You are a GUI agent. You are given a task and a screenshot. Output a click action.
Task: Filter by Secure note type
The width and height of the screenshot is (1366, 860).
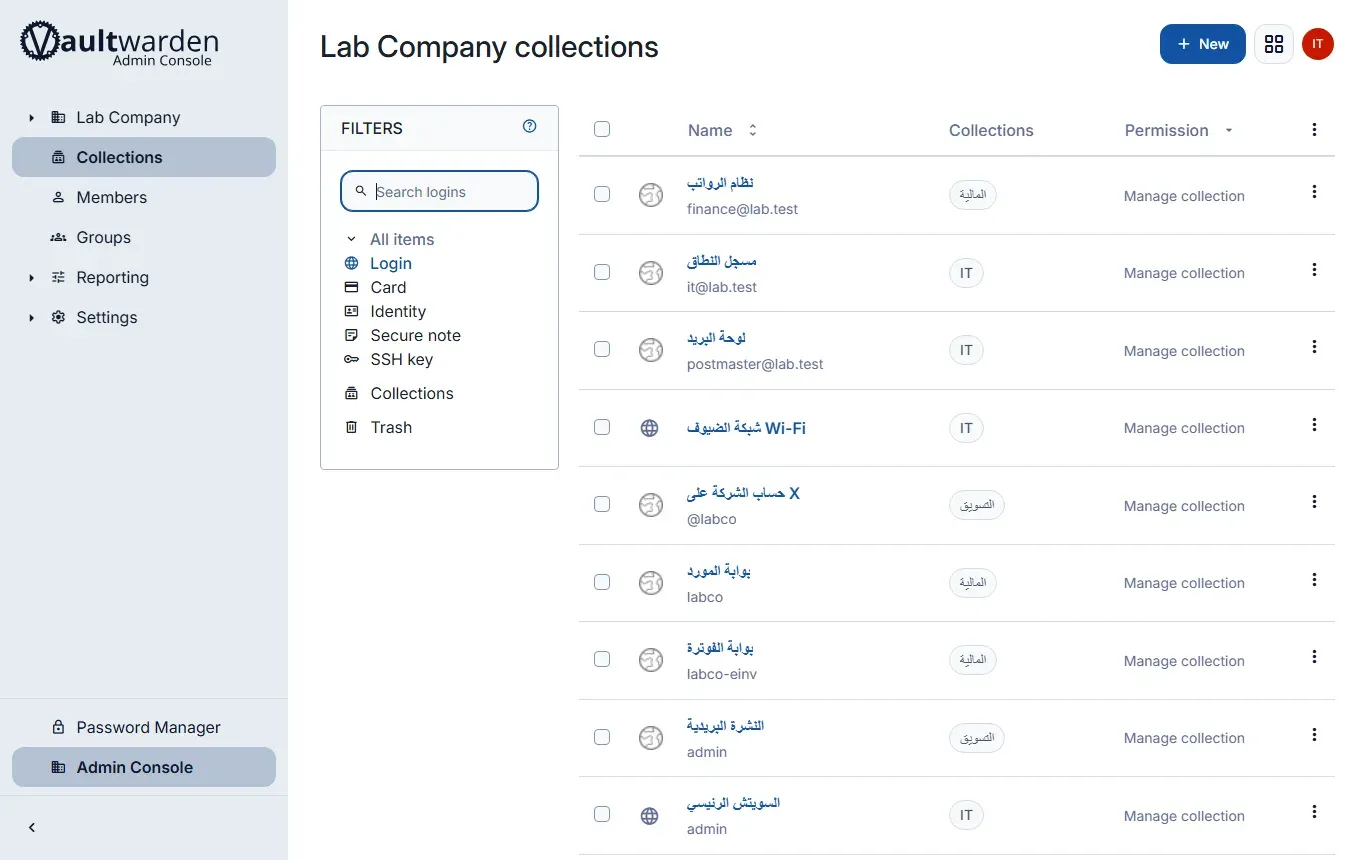(415, 335)
